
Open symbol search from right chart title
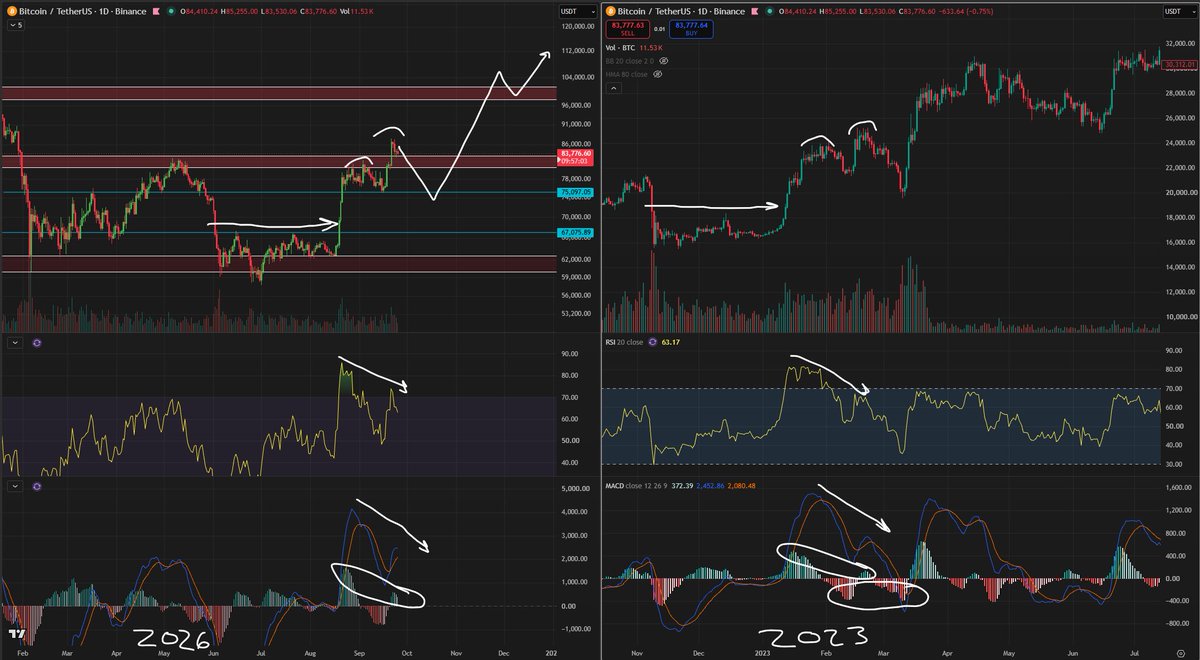point(681,11)
